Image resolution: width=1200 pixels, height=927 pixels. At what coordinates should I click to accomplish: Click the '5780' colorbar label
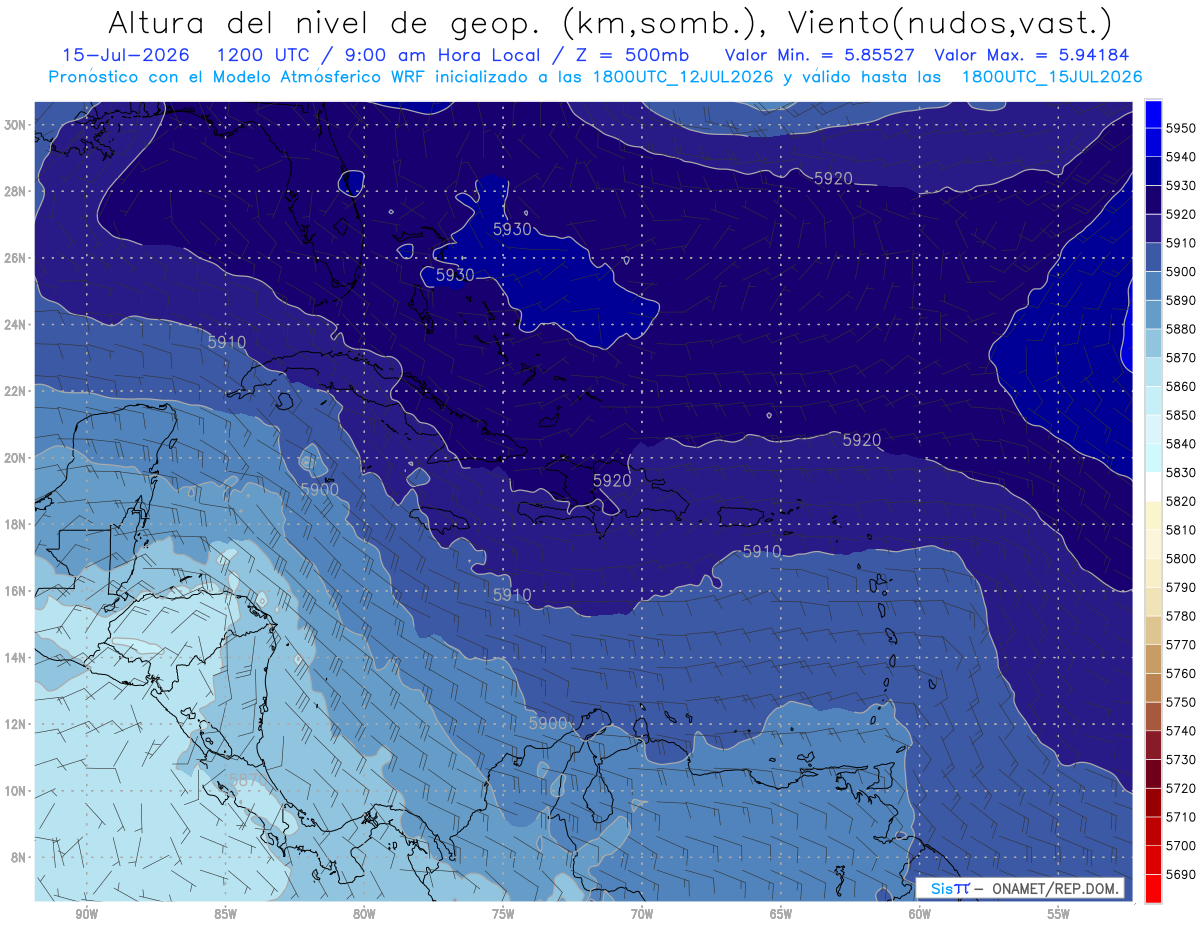point(1181,615)
